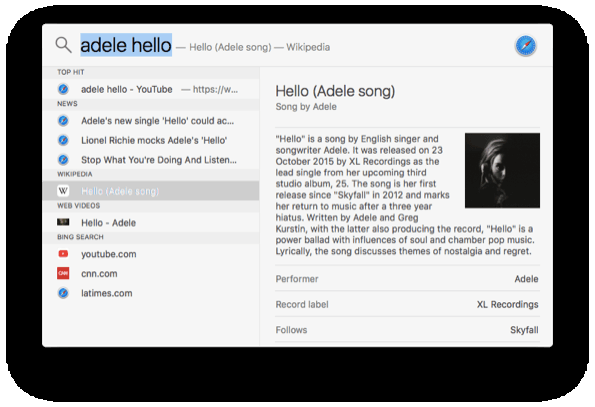Click the Hello (Adele song) — Wikipedia search suggestion
The image size is (595, 407).
(260, 47)
